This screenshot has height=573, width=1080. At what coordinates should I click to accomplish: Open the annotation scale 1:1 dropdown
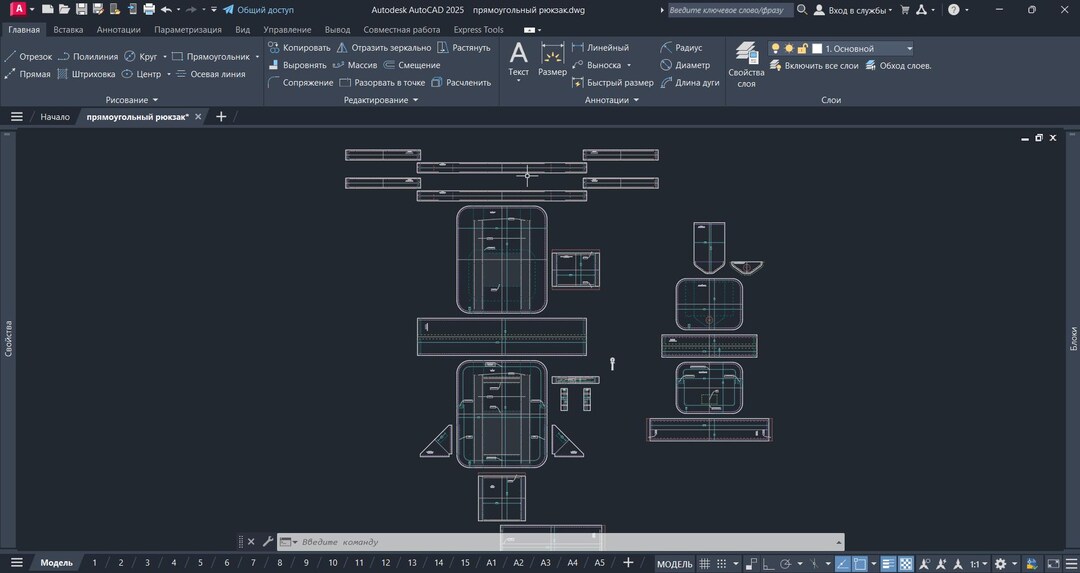coord(979,564)
